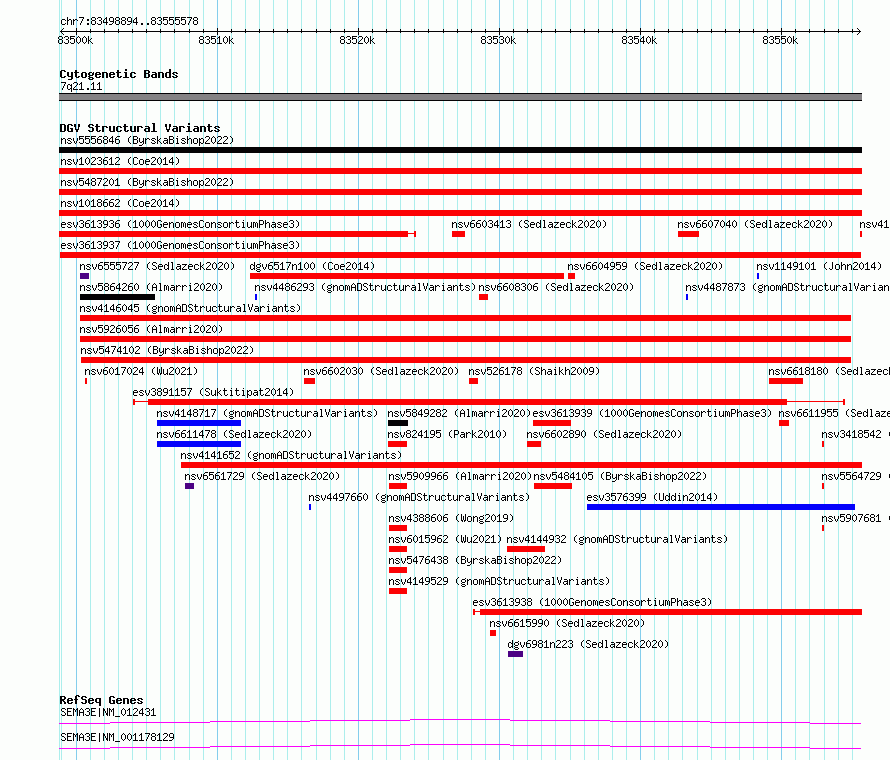Click the red bar under nsv4144932
The width and height of the screenshot is (890, 760).
(526, 549)
